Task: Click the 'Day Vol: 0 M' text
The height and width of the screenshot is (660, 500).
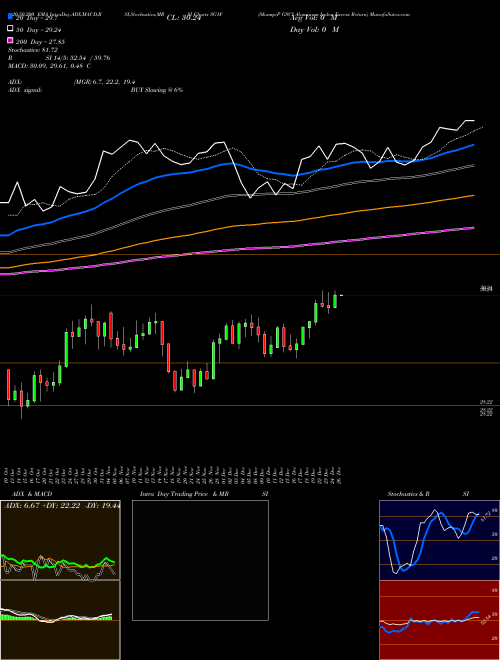Action: pos(314,30)
